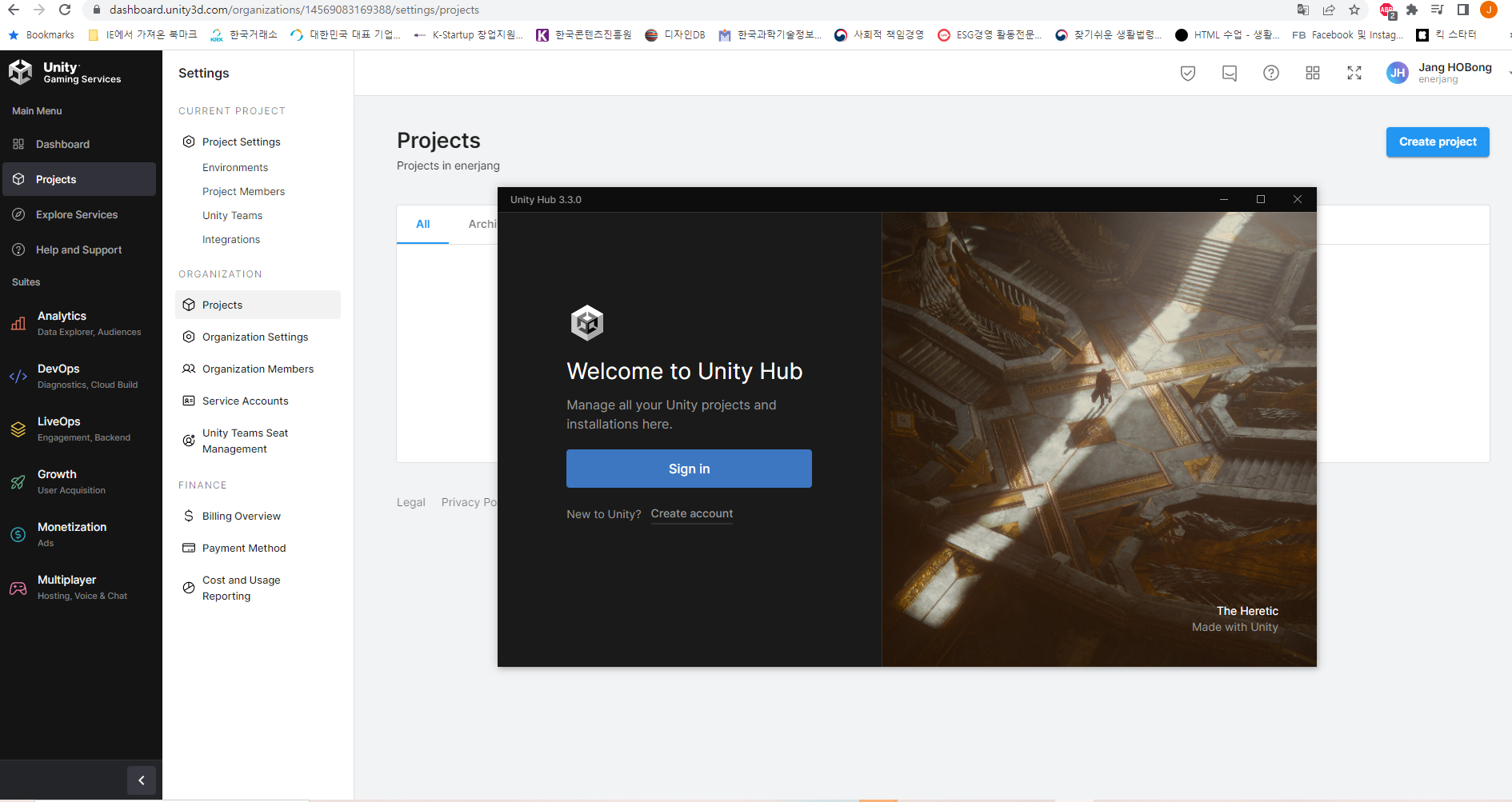Click the Unity Gaming Services logo

pos(65,73)
